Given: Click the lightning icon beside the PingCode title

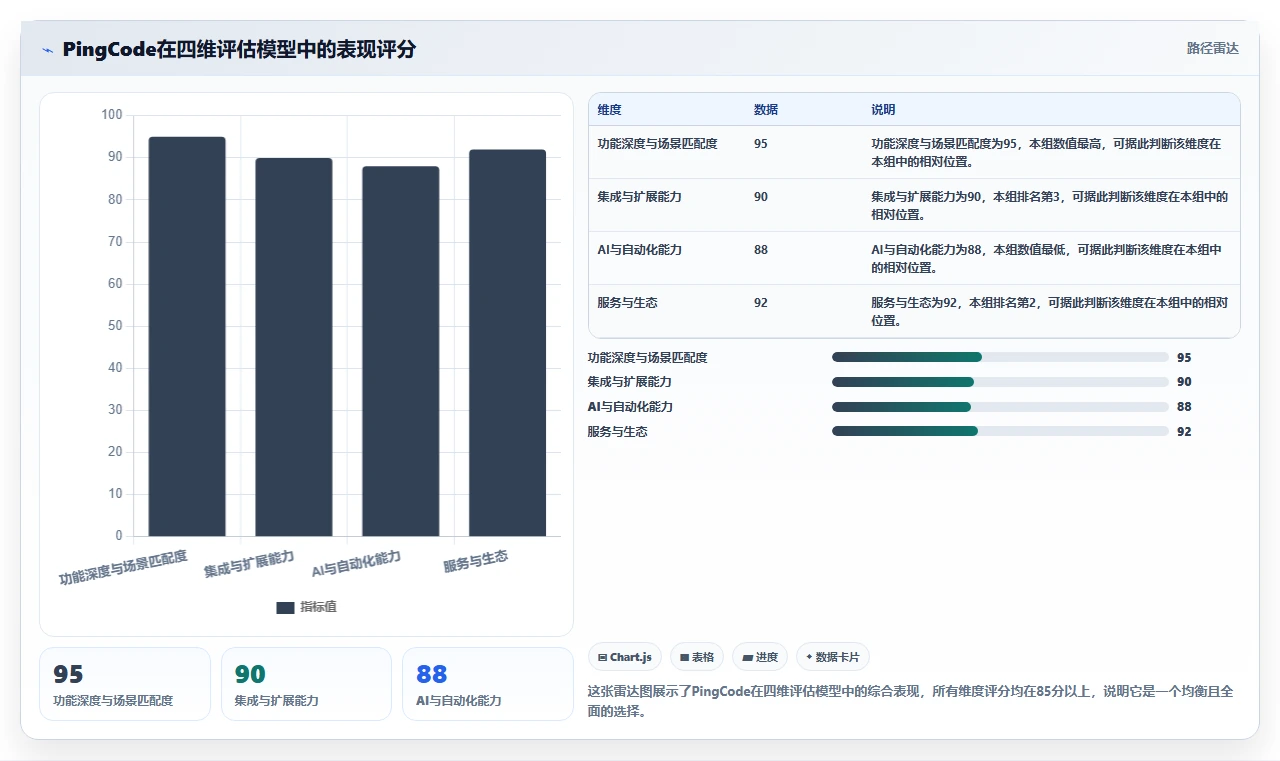Looking at the screenshot, I should coord(48,50).
